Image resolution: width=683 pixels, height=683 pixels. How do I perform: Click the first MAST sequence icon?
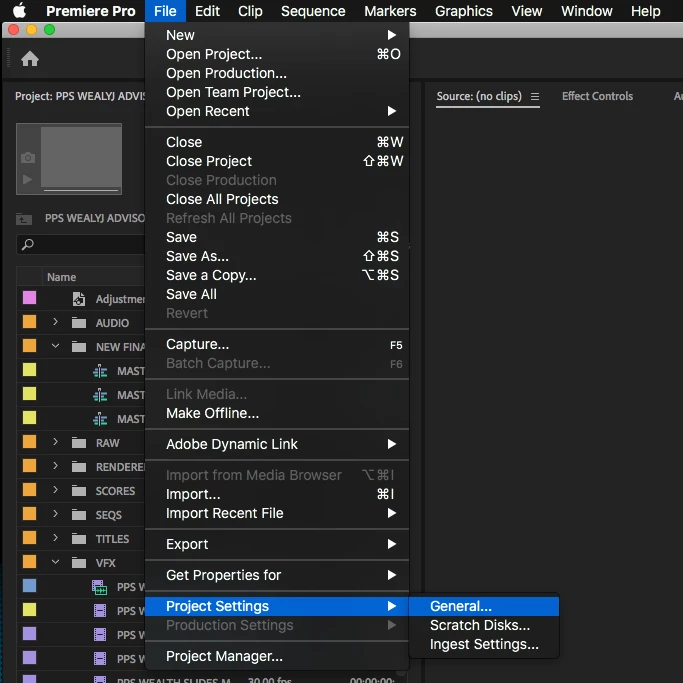click(100, 371)
